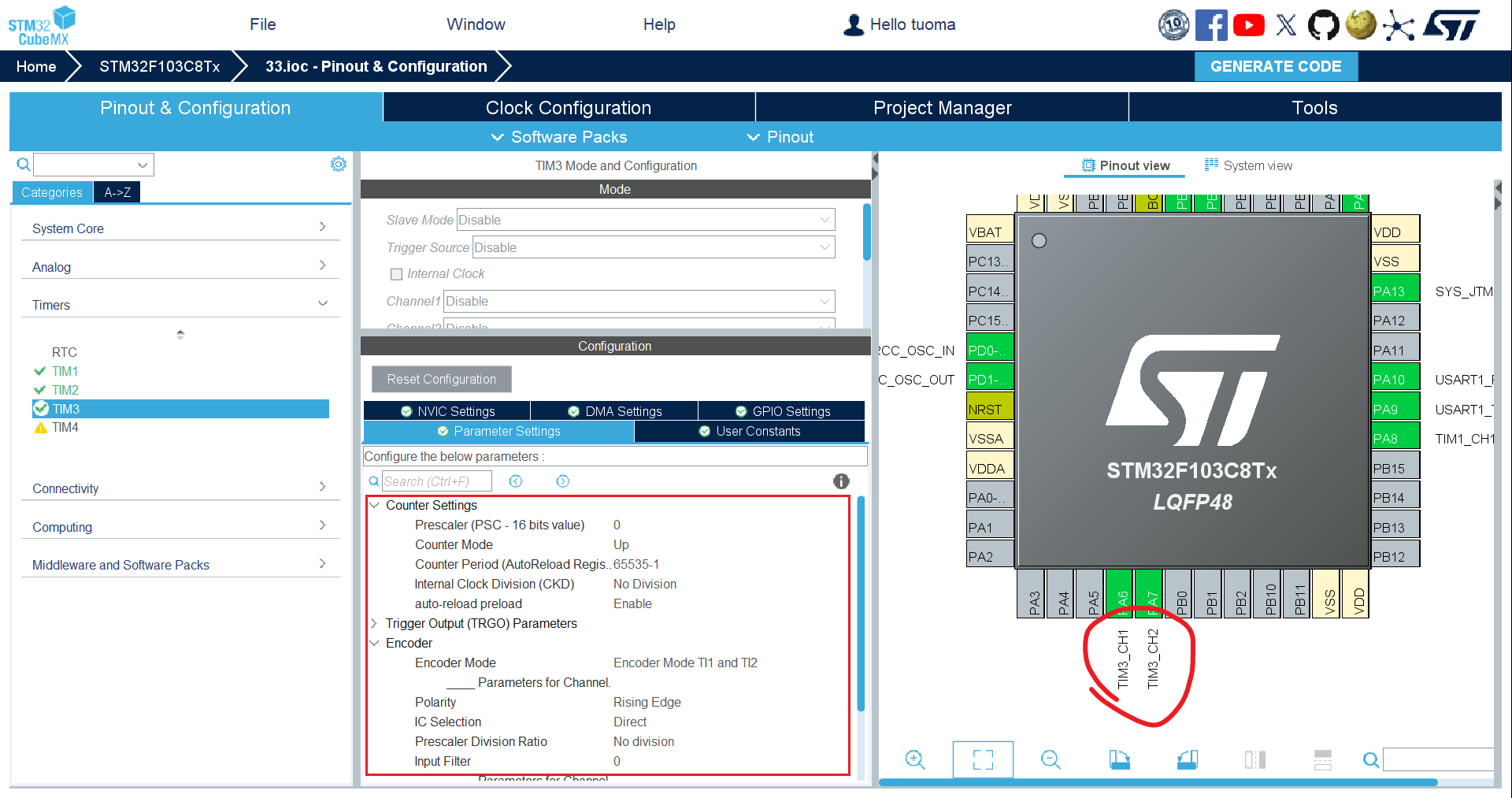Collapse the Encoder group
Image resolution: width=1512 pixels, height=798 pixels.
[x=375, y=643]
